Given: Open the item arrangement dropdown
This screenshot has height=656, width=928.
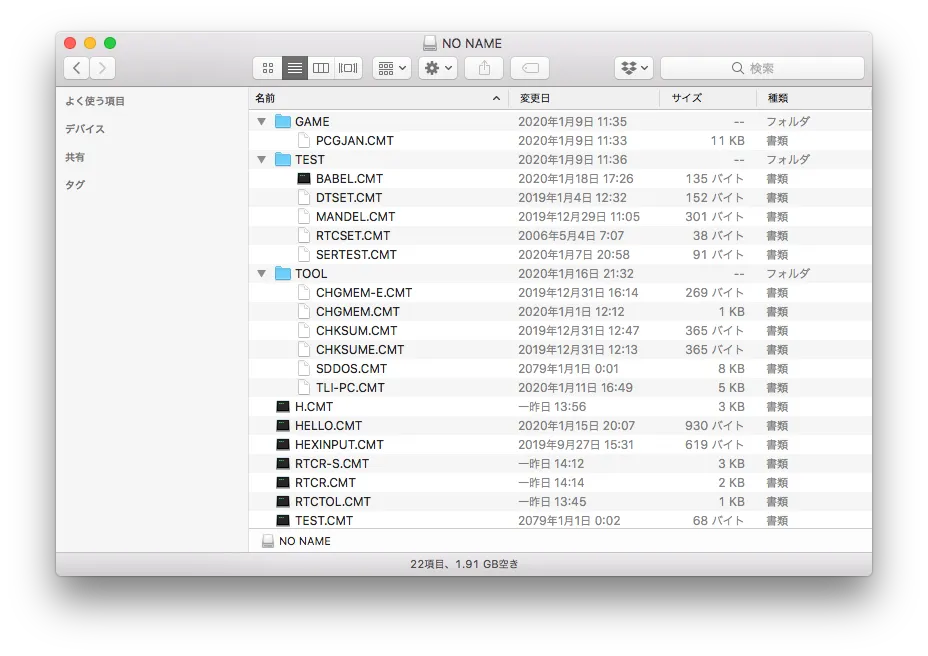Looking at the screenshot, I should pos(392,68).
